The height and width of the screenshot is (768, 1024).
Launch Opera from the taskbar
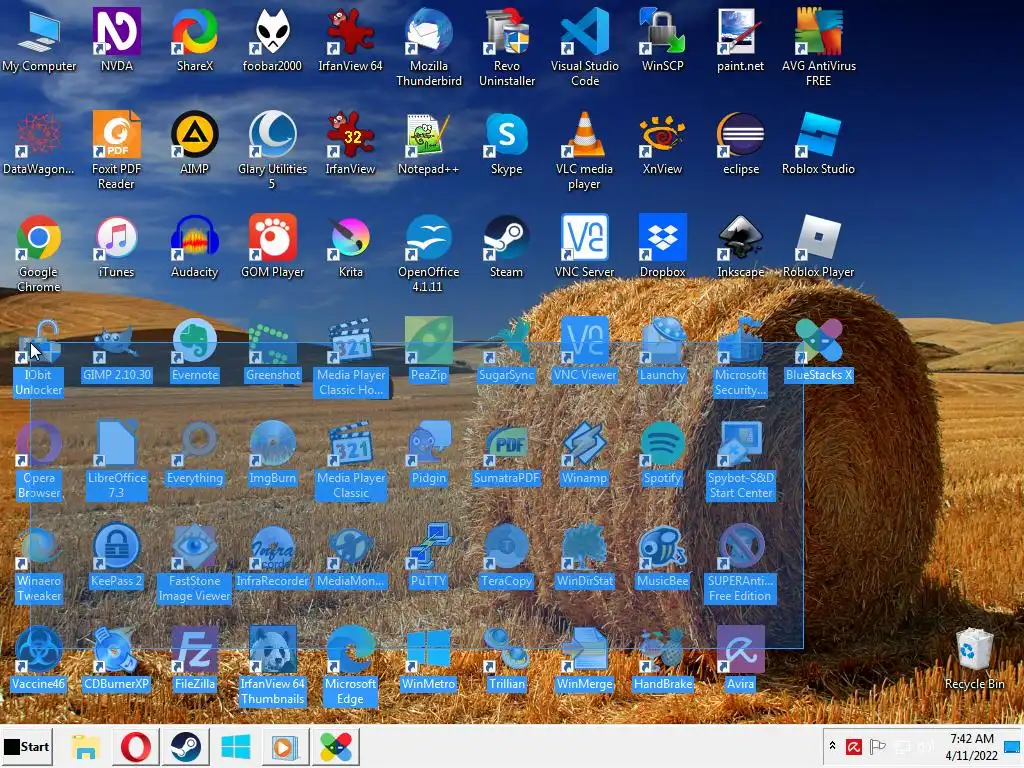tap(136, 747)
